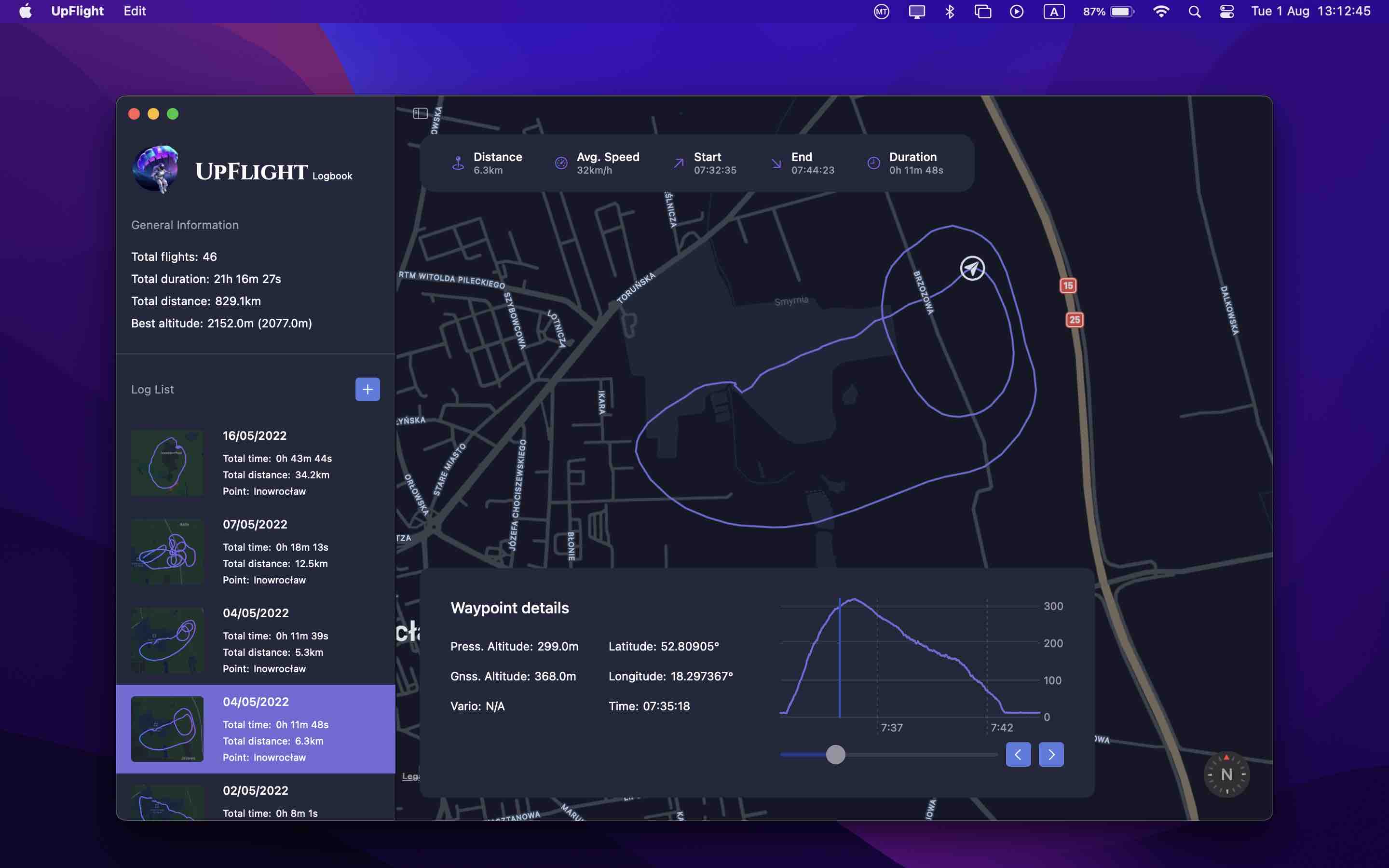Viewport: 1389px width, 868px height.
Task: Click the Stage Manager windows menu bar icon
Action: tap(982, 12)
